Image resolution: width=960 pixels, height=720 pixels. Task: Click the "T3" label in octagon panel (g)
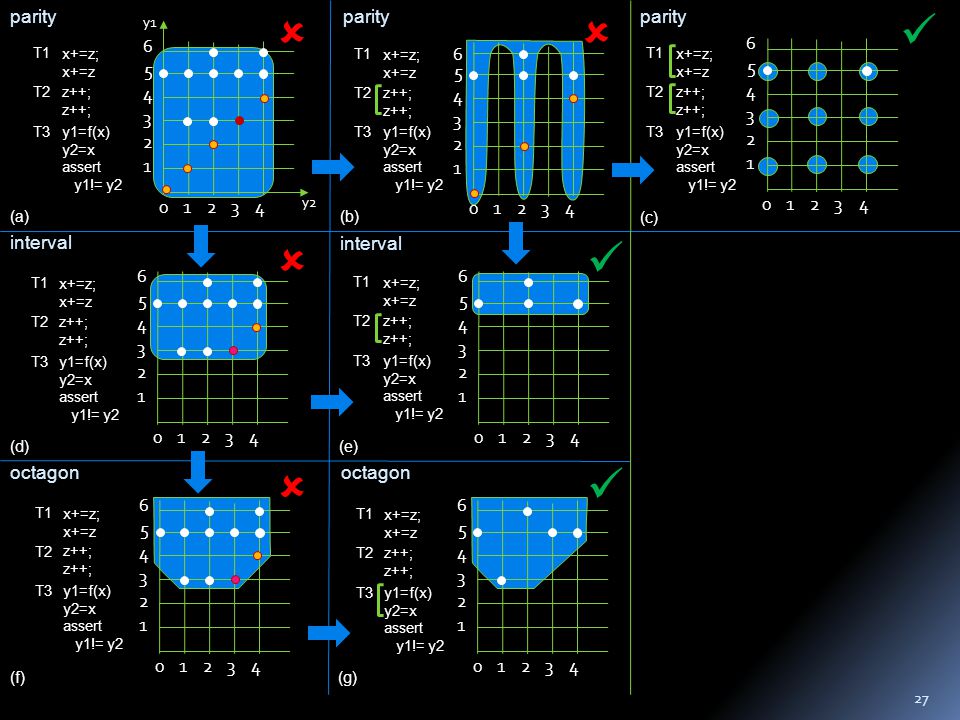[x=364, y=593]
